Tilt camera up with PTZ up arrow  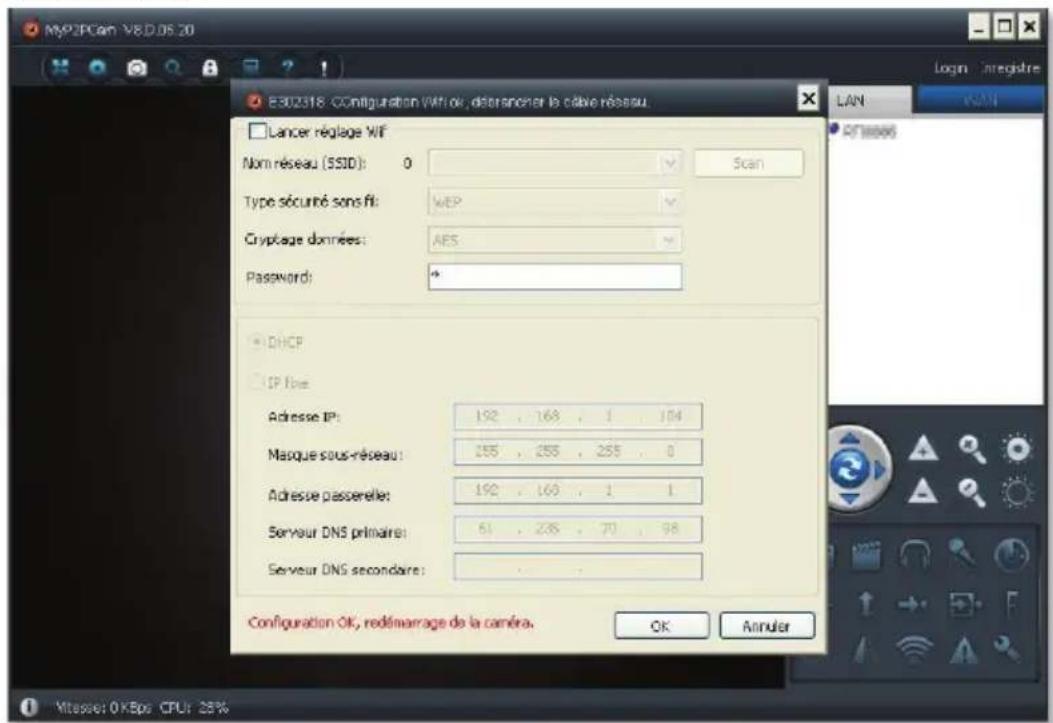coord(850,439)
